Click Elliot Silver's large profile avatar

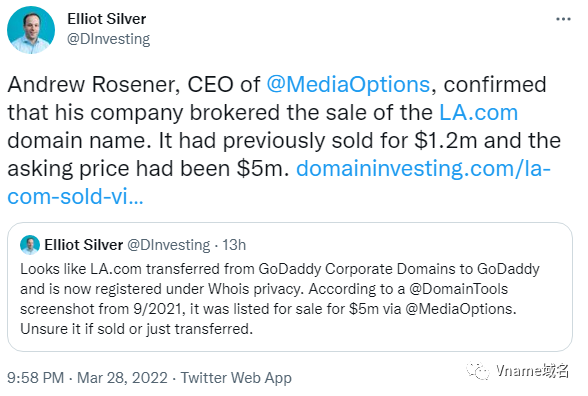pyautogui.click(x=31, y=30)
